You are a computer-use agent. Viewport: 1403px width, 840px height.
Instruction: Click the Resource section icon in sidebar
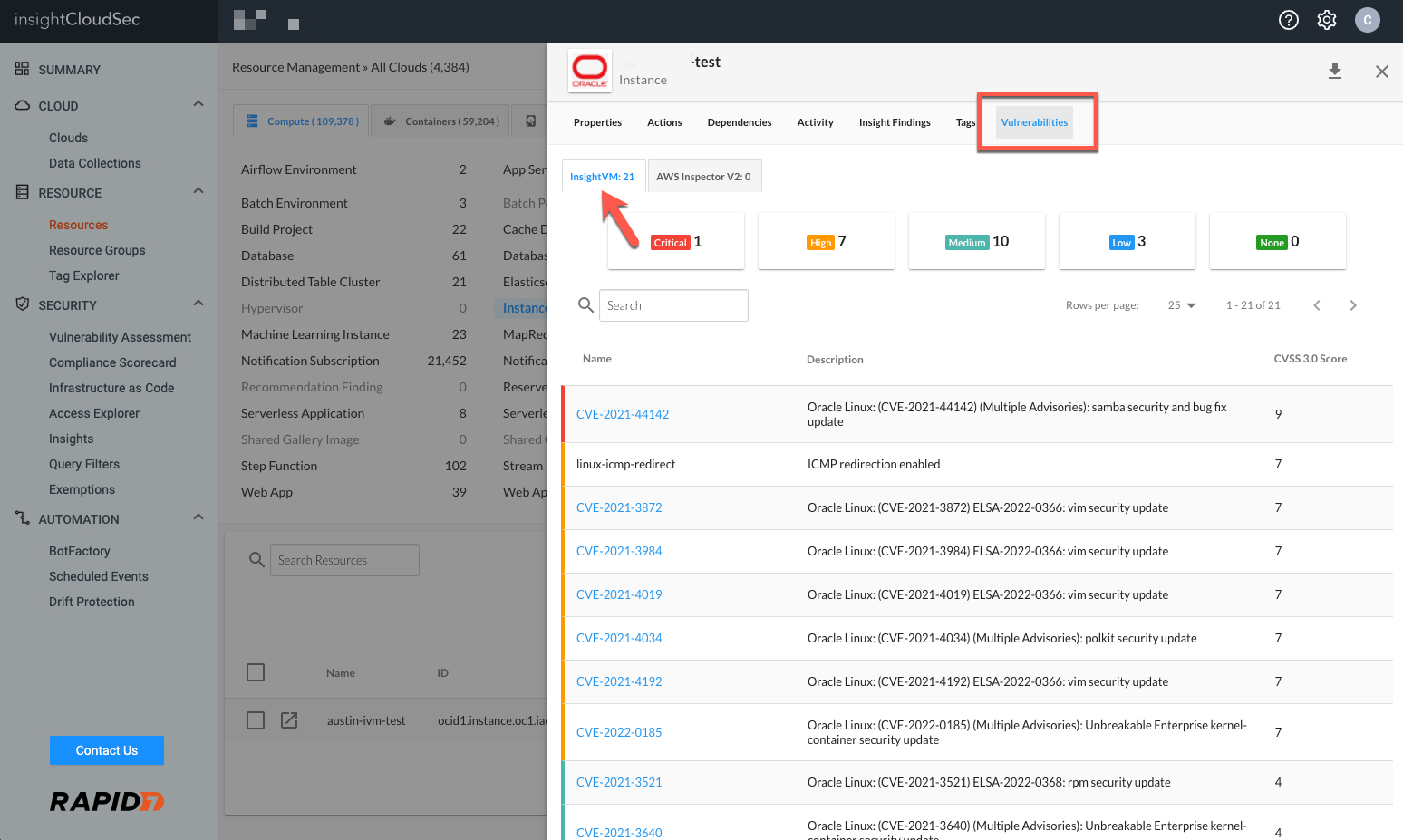point(22,192)
